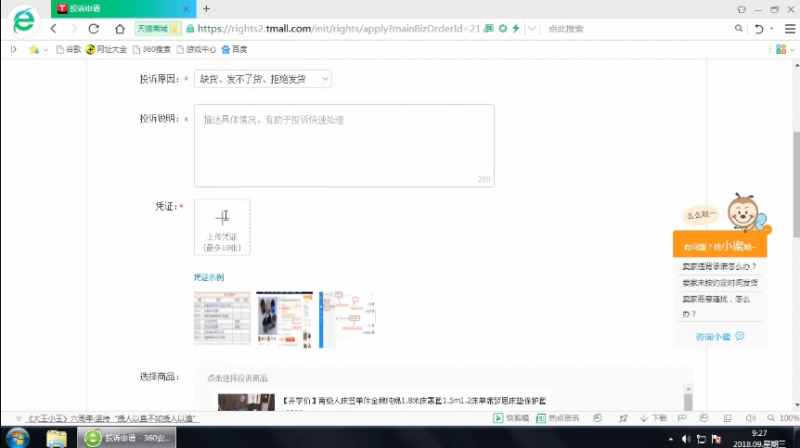Click the URL address field
The width and height of the screenshot is (800, 448).
[338, 29]
